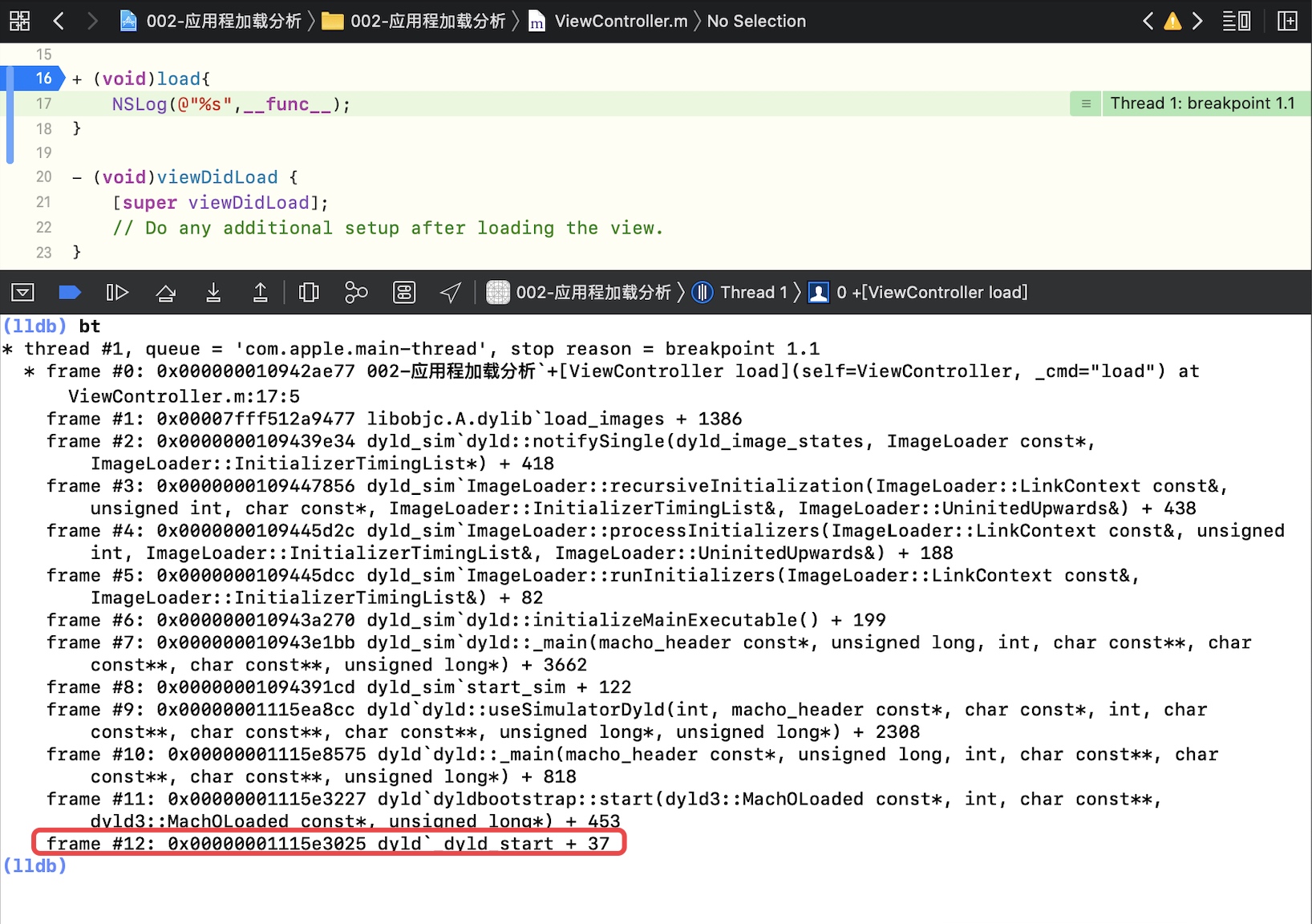Open the No Selection symbol breadcrumb
1312x924 pixels.
756,21
